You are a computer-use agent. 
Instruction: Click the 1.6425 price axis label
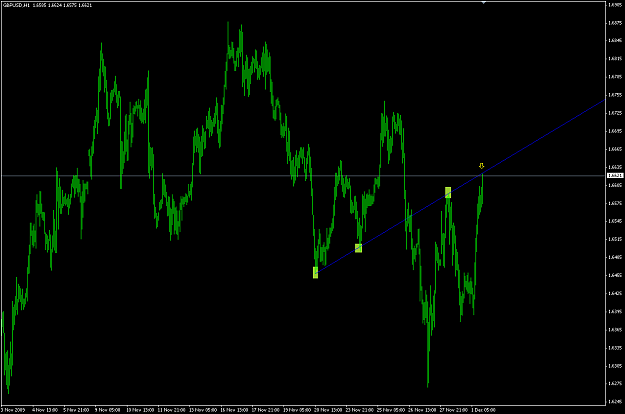pos(615,293)
